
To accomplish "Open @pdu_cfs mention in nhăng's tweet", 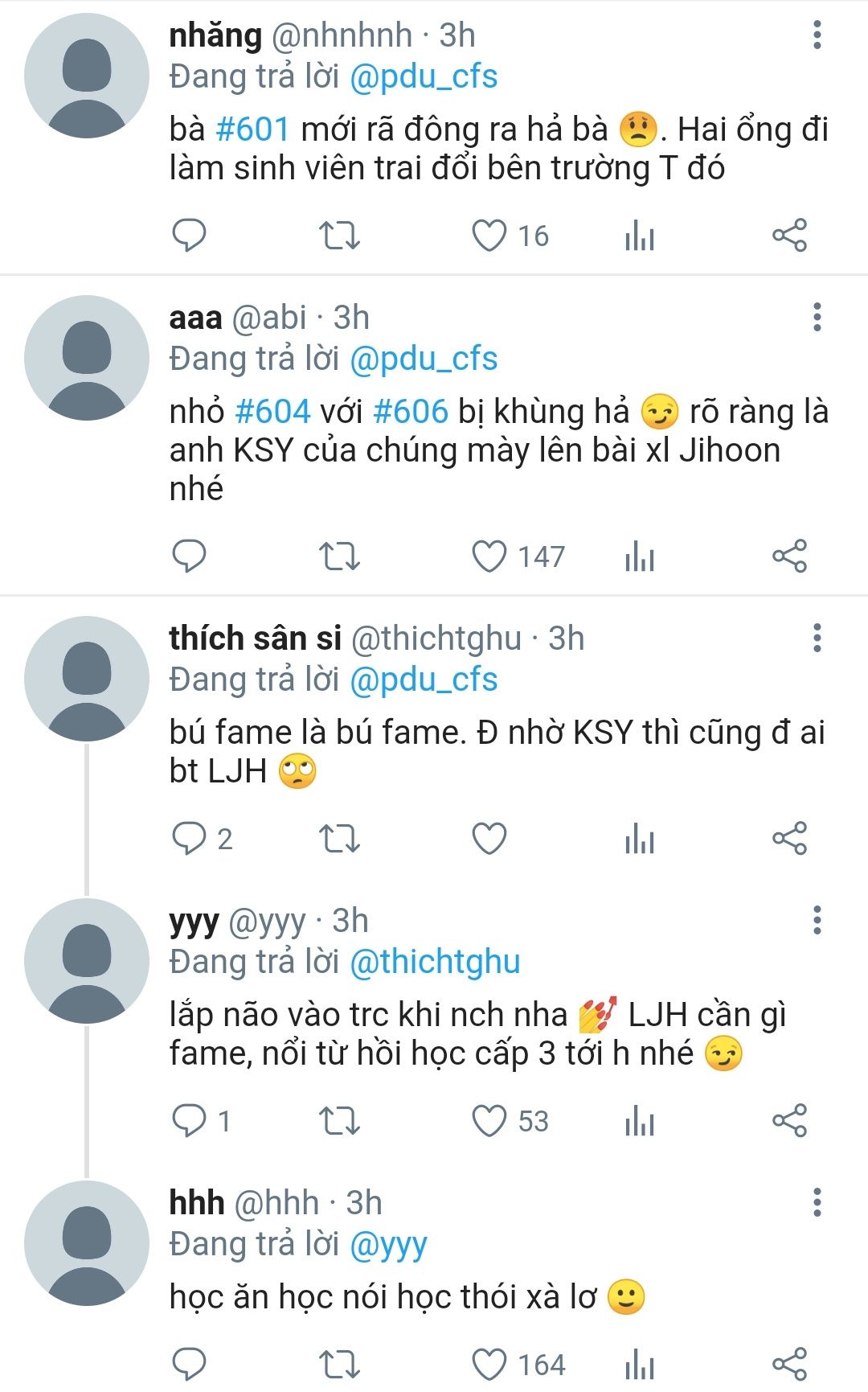I will 424,76.
